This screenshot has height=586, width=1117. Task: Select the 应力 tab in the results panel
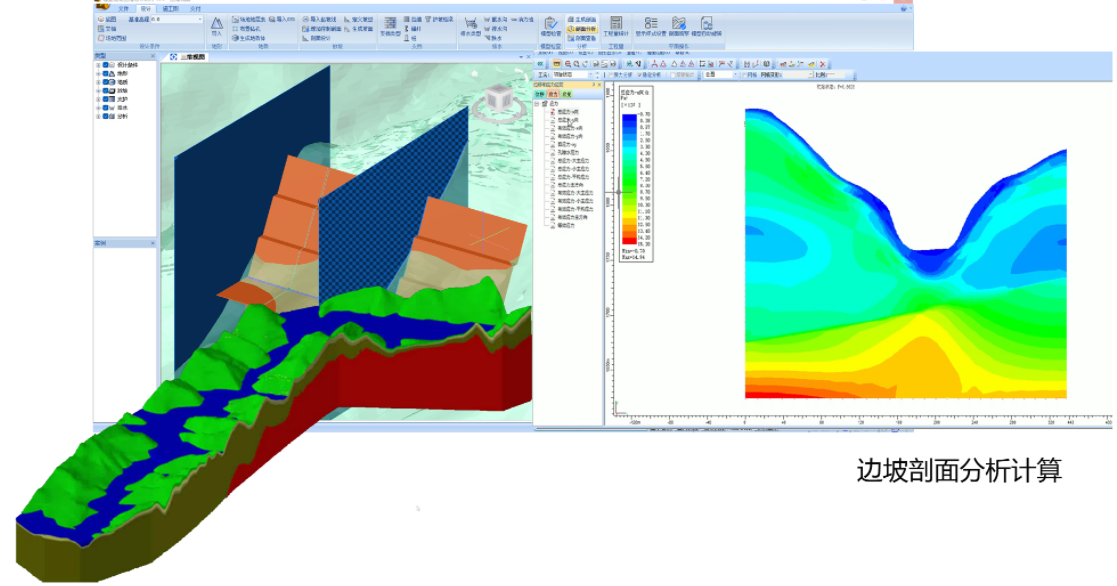click(x=552, y=94)
